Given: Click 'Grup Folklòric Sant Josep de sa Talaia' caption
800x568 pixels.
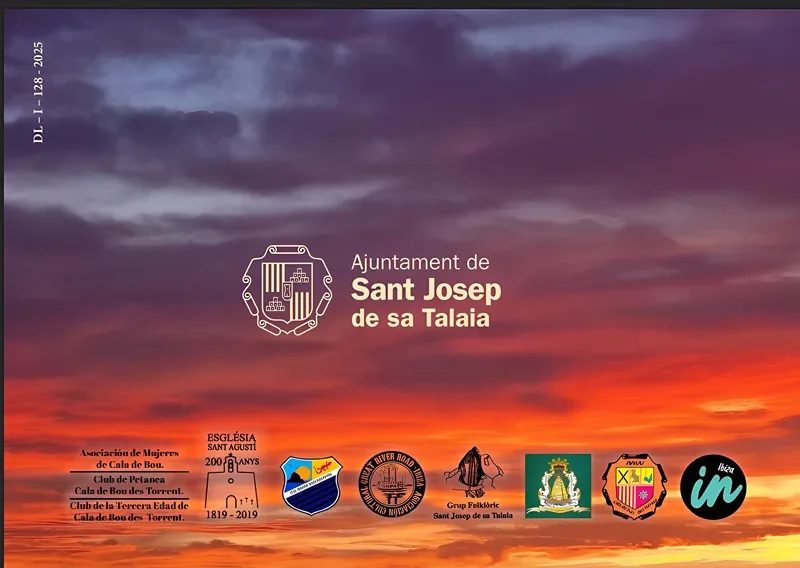Looking at the screenshot, I should (x=473, y=510).
